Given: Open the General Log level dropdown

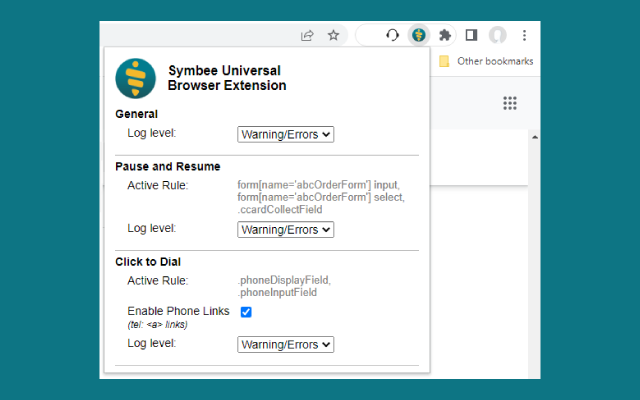Looking at the screenshot, I should pos(286,134).
